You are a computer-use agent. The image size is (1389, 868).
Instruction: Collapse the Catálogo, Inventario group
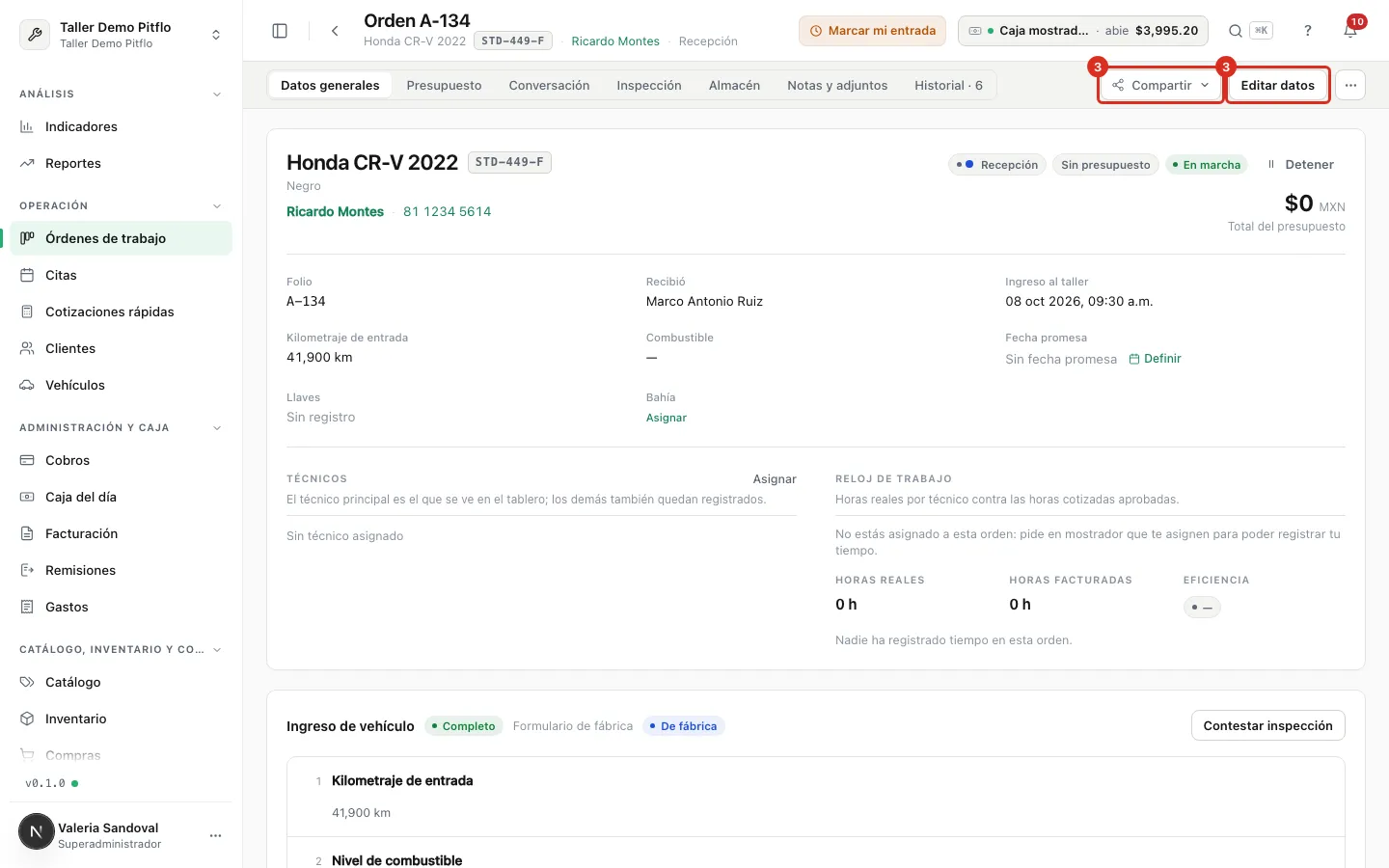[217, 650]
